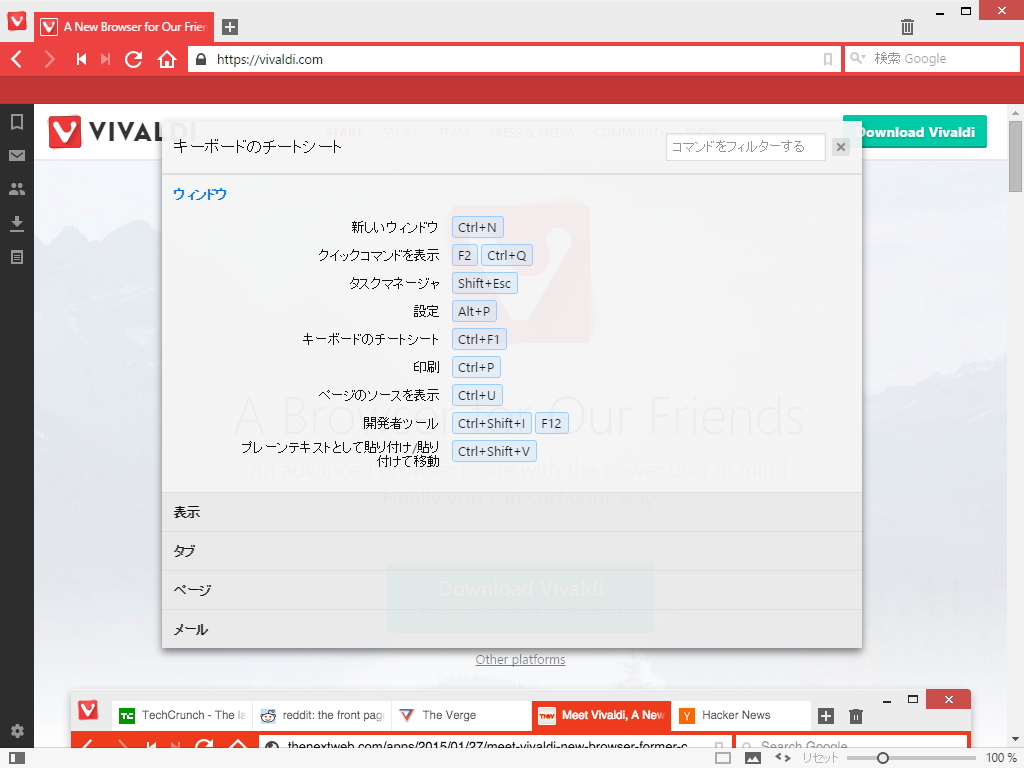Image resolution: width=1024 pixels, height=768 pixels.
Task: Click the Shift+Esc shortcut key
Action: pos(485,283)
